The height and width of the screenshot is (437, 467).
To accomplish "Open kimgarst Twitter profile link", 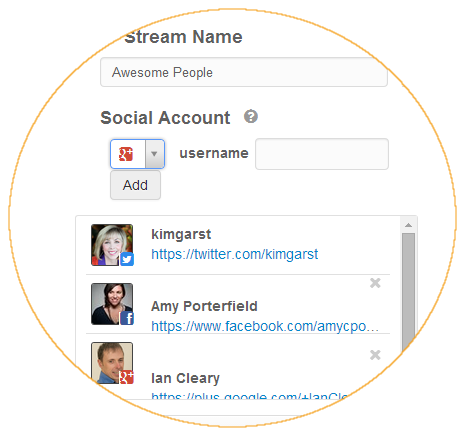I will tap(235, 254).
